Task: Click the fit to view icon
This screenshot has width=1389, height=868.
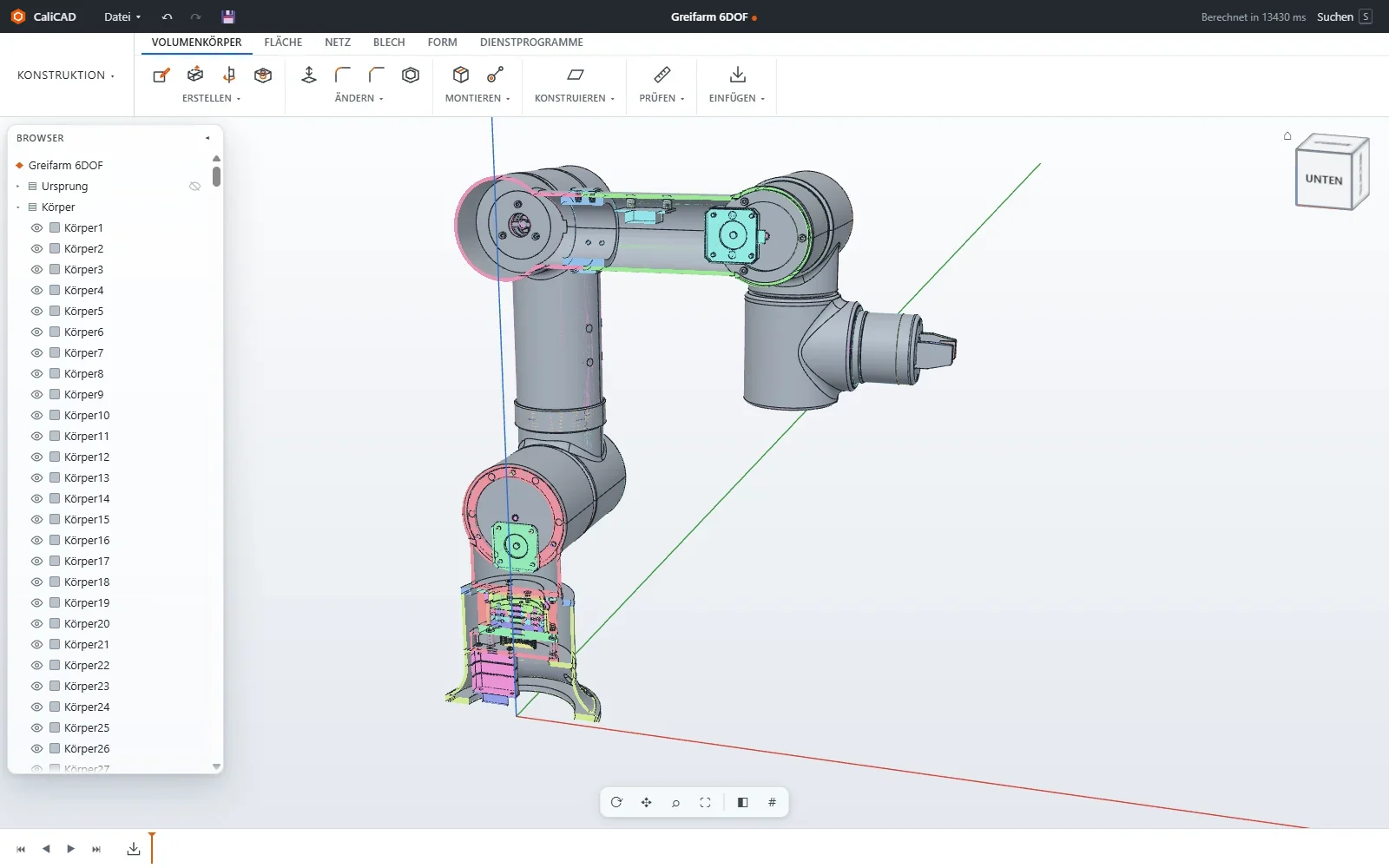Action: click(705, 802)
